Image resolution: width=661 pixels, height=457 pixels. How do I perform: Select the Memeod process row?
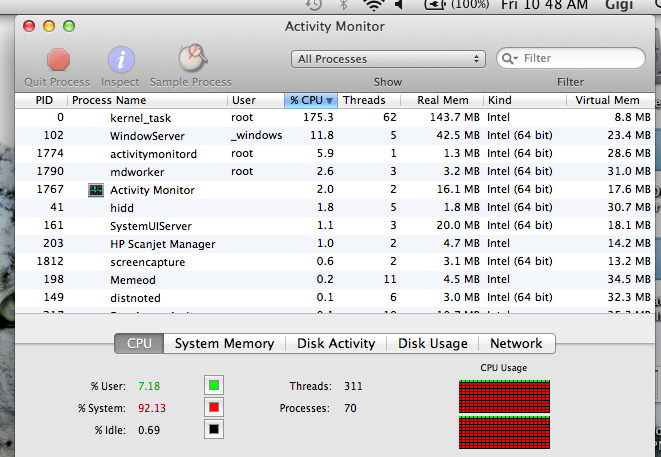click(335, 280)
